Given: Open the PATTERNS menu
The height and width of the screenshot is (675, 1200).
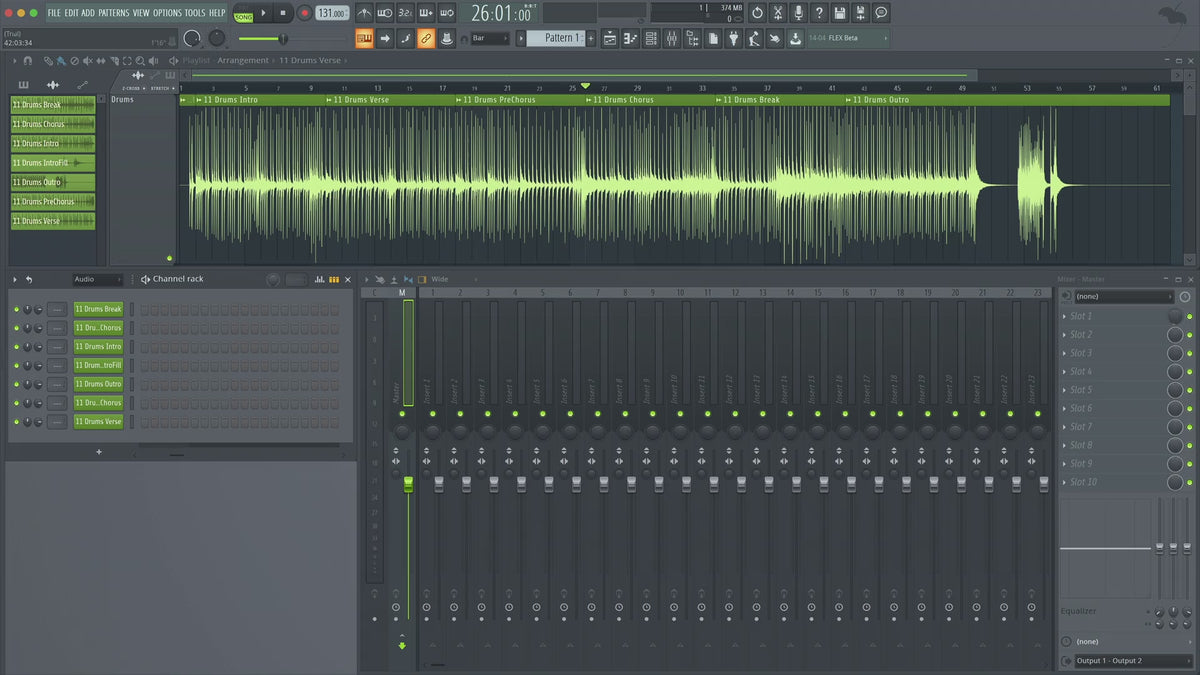Looking at the screenshot, I should pyautogui.click(x=113, y=13).
